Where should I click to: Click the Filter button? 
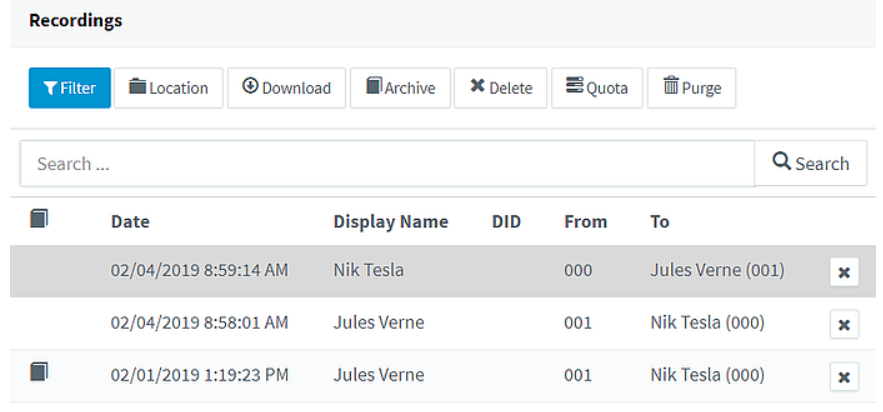(x=70, y=88)
